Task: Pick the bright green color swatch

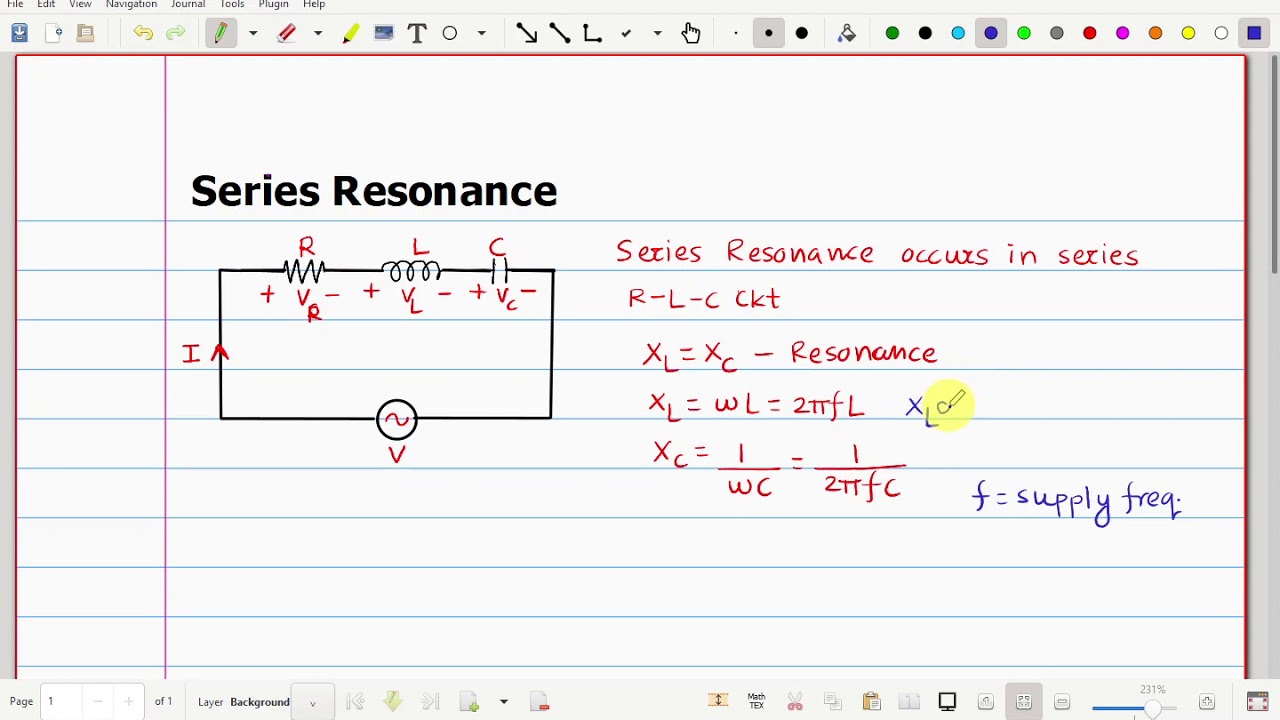Action: click(1024, 33)
